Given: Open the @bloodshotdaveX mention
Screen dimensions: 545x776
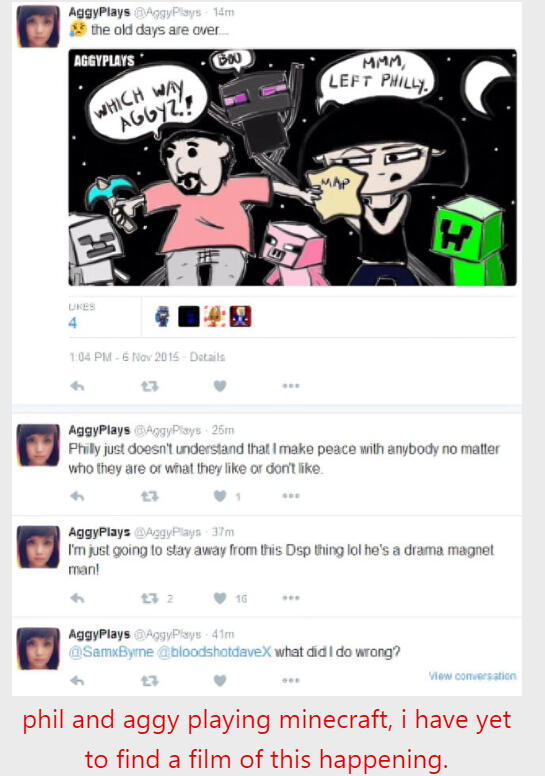Looking at the screenshot, I should 214,652.
